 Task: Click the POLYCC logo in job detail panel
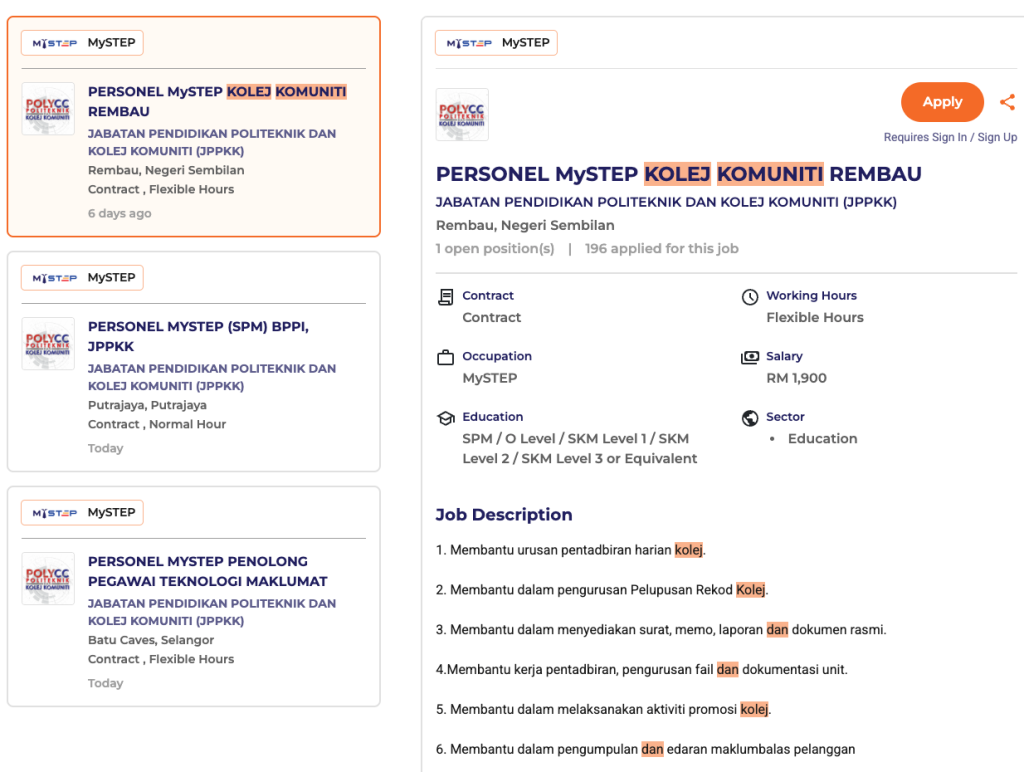pyautogui.click(x=462, y=115)
